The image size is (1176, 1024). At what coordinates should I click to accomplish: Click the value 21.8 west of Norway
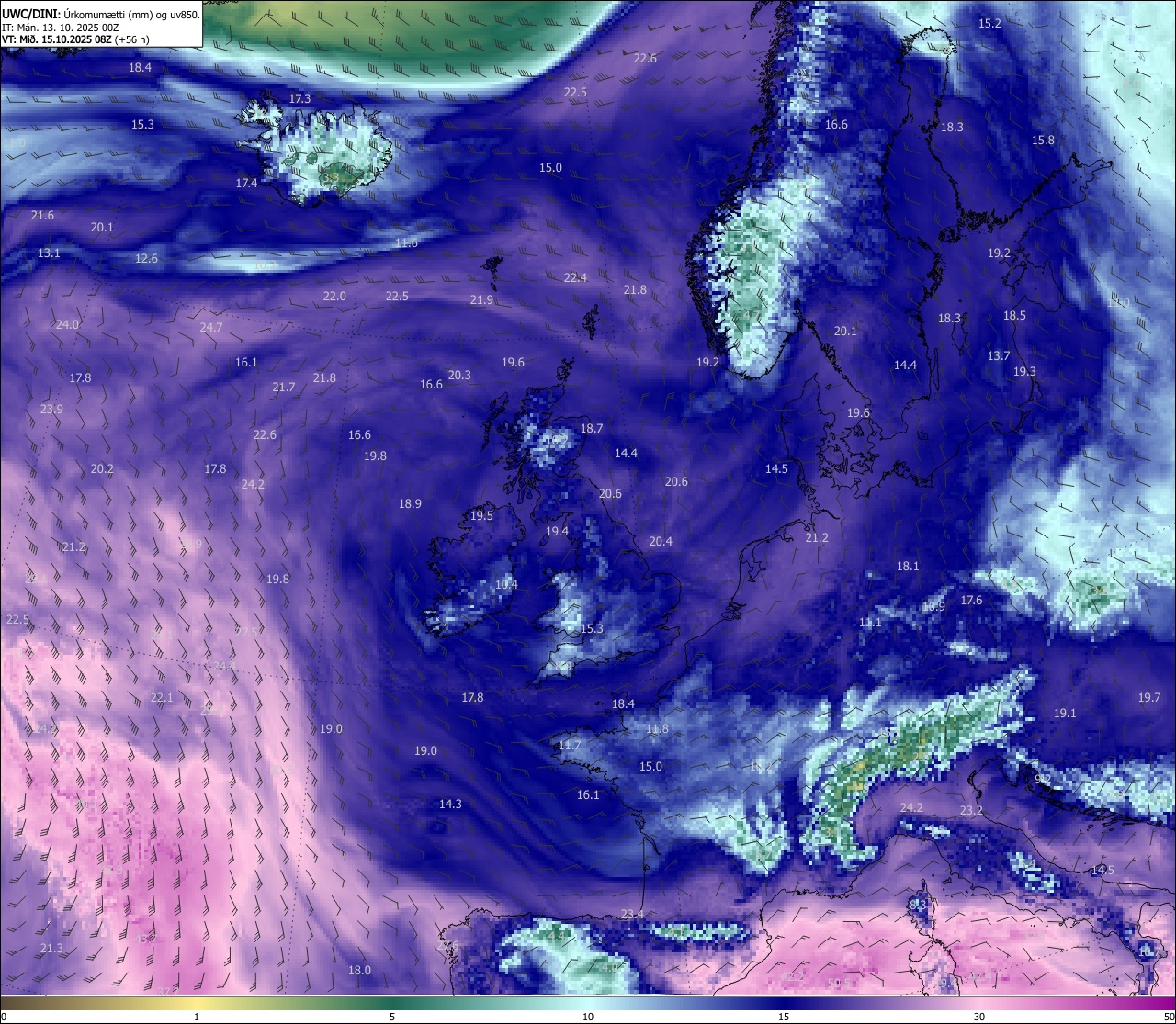(x=635, y=290)
